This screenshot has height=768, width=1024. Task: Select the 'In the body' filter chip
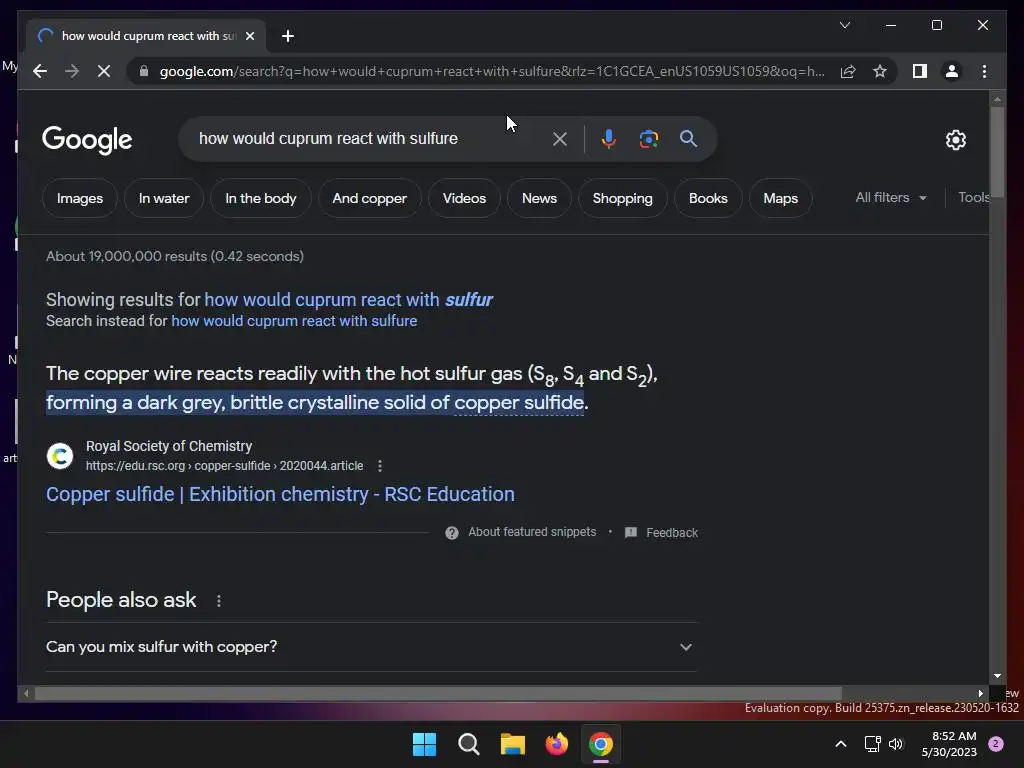pyautogui.click(x=261, y=198)
